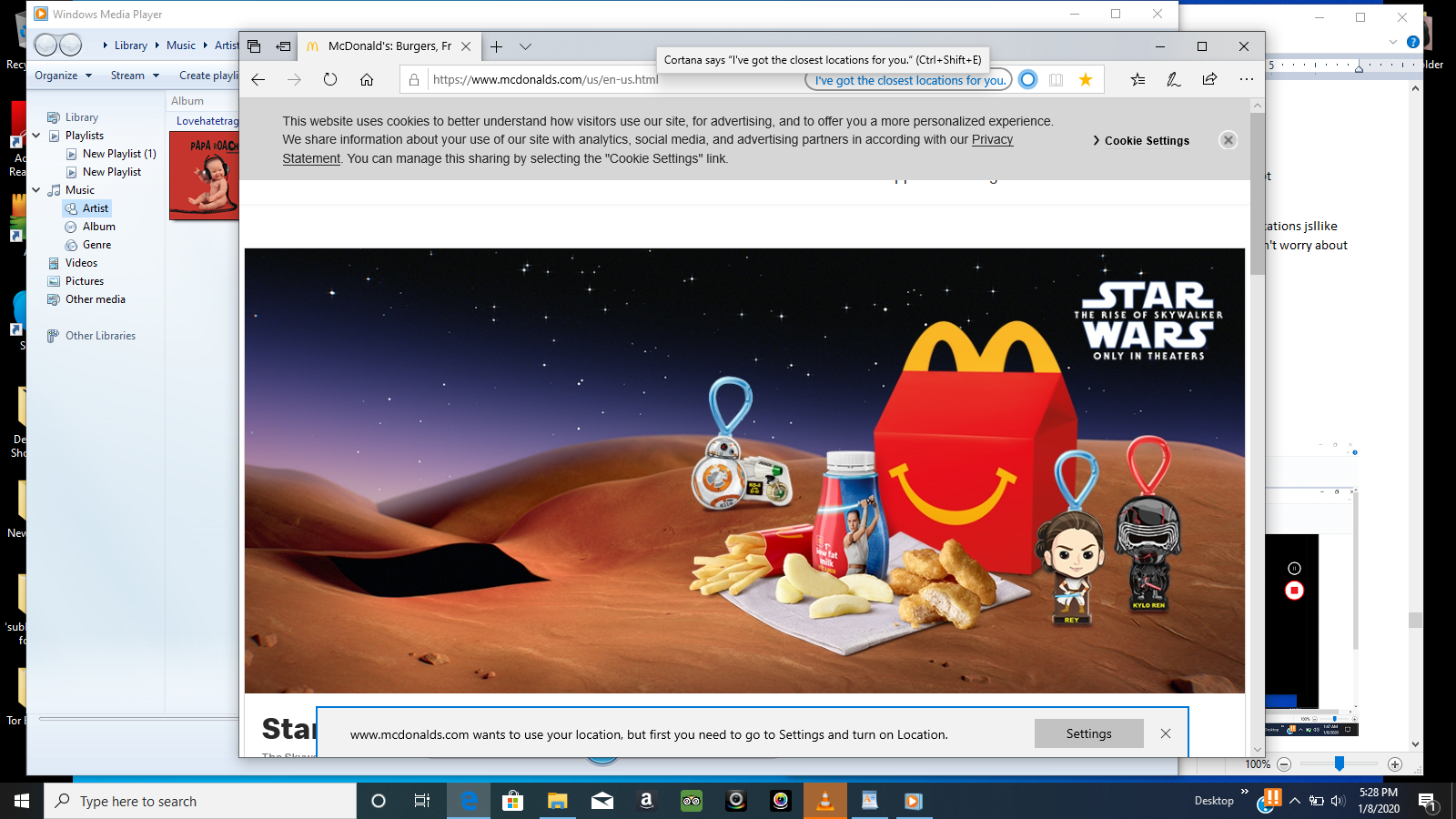Open the Edge home page

pyautogui.click(x=367, y=80)
